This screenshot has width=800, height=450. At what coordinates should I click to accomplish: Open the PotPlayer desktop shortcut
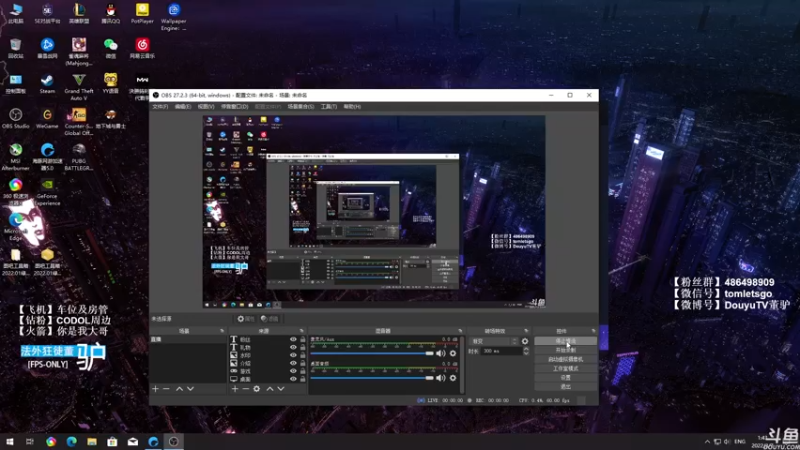142,14
